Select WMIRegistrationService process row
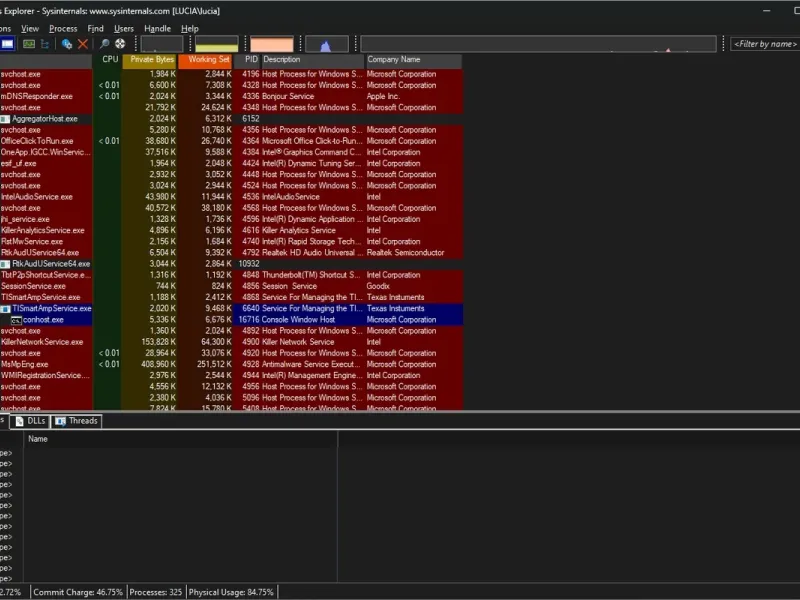This screenshot has height=600, width=800. click(231, 376)
